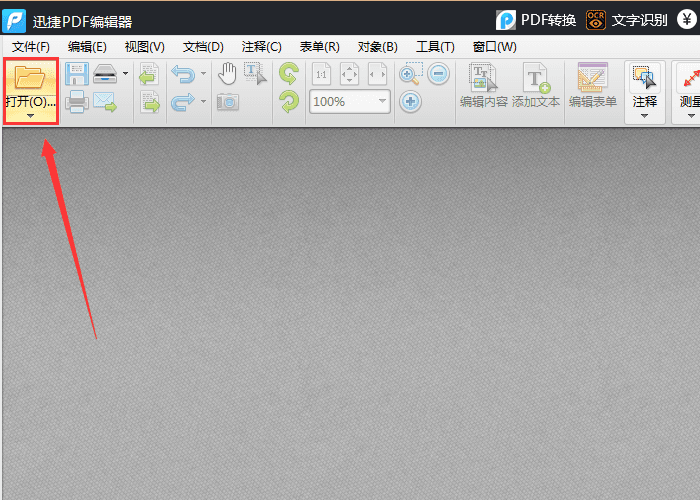This screenshot has width=700, height=500.
Task: Choose the text selection tool
Action: tap(255, 74)
